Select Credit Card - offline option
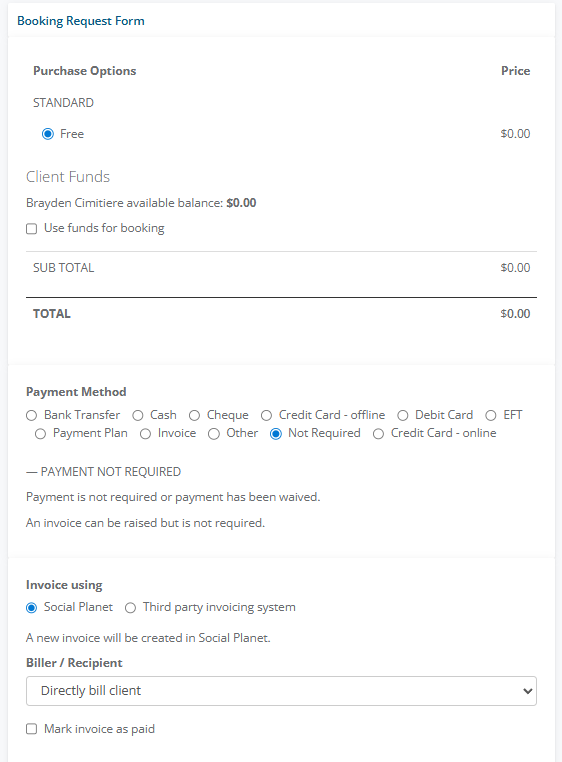This screenshot has width=562, height=762. 266,415
